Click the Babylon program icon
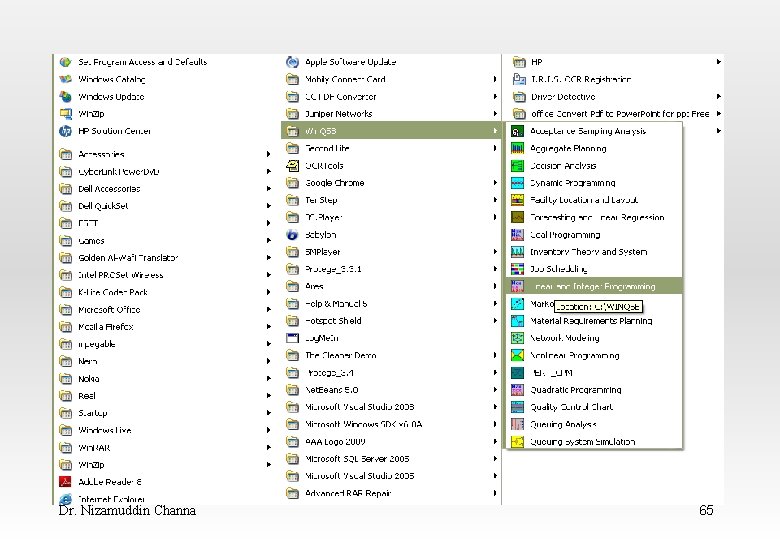This screenshot has height=540, width=780. [292, 235]
